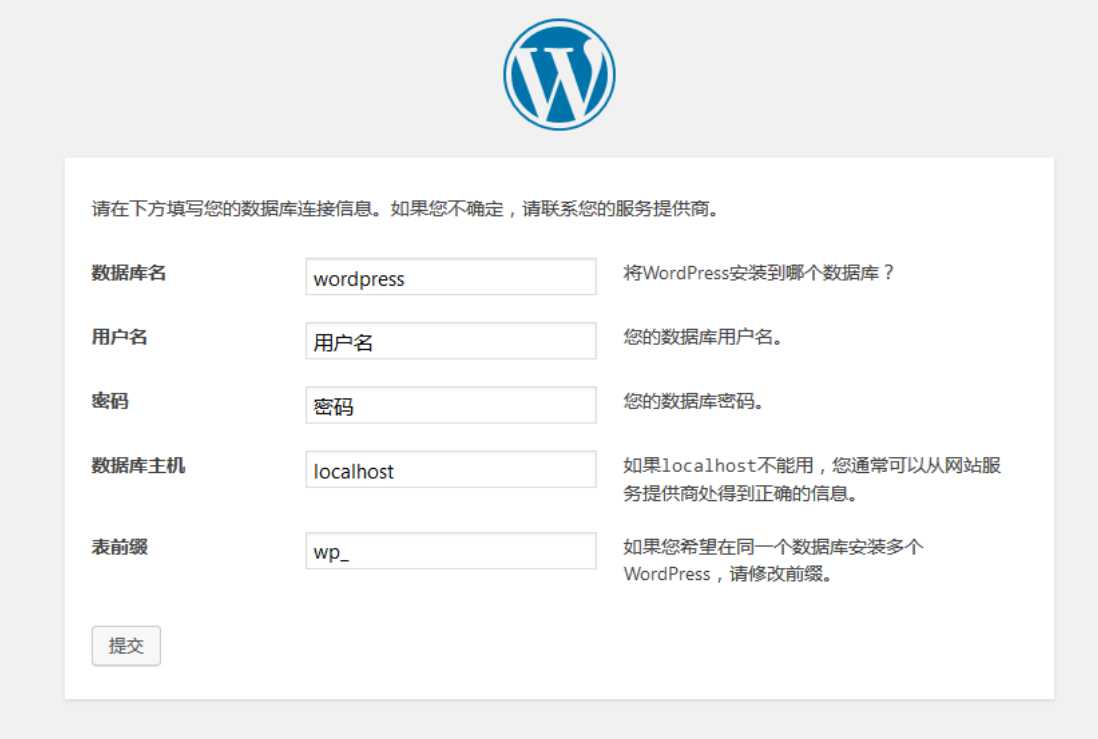Edit the 数据库主机 field showing localhost

pos(451,469)
